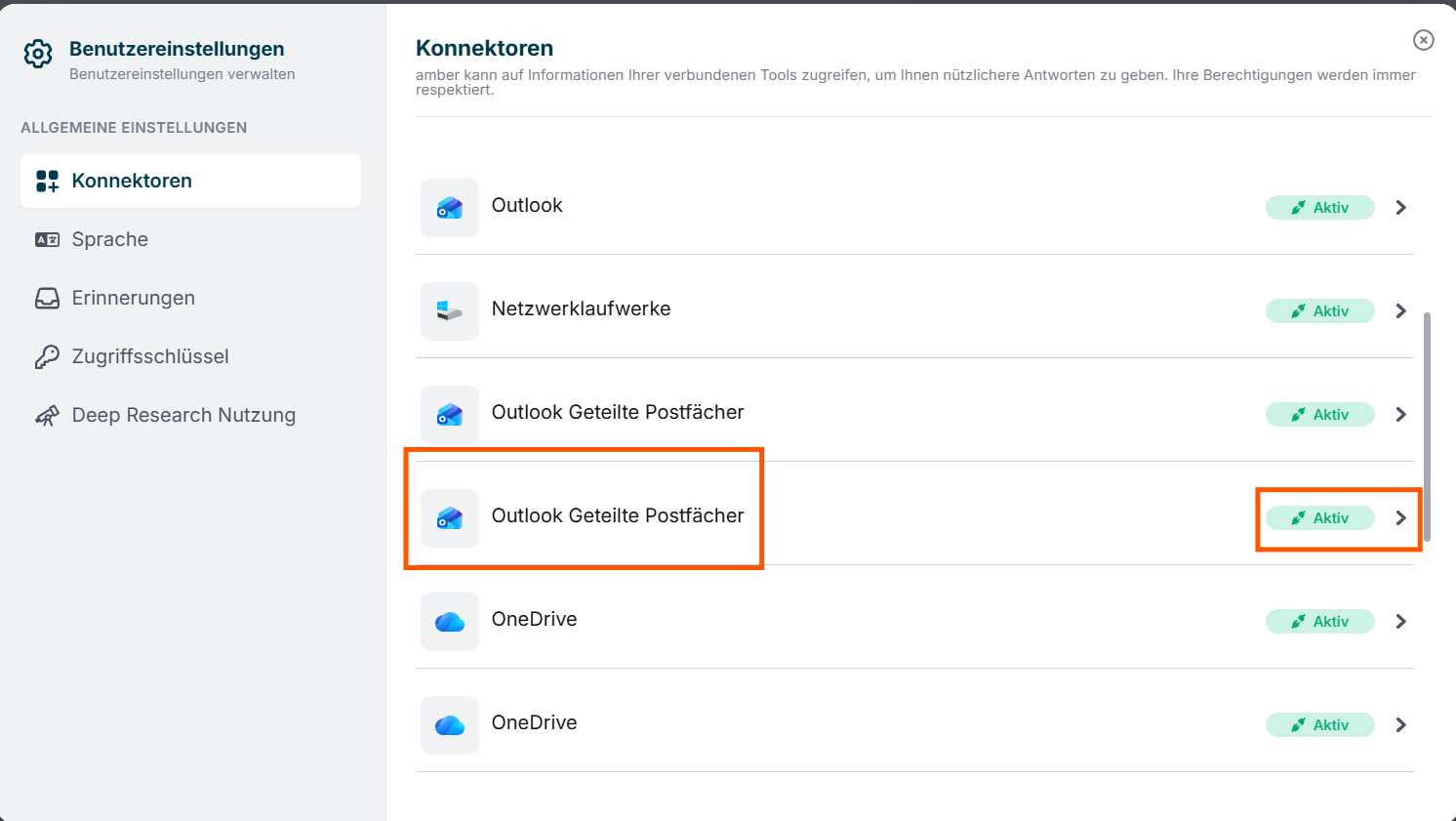This screenshot has width=1456, height=821.
Task: Expand the Outlook connector chevron
Action: tap(1401, 208)
